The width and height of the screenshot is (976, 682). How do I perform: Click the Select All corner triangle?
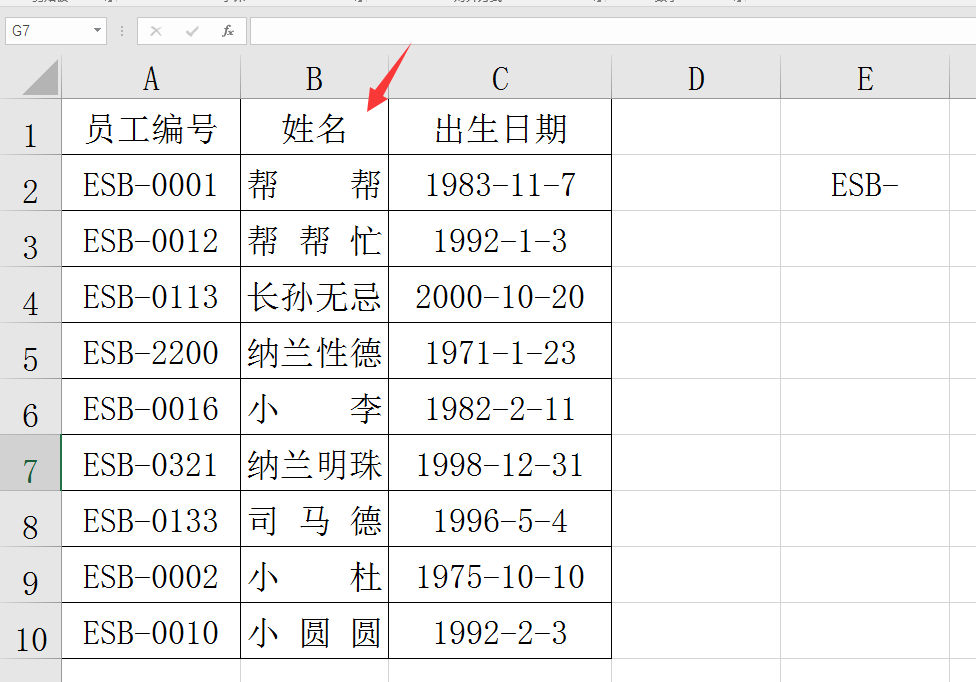click(x=41, y=78)
